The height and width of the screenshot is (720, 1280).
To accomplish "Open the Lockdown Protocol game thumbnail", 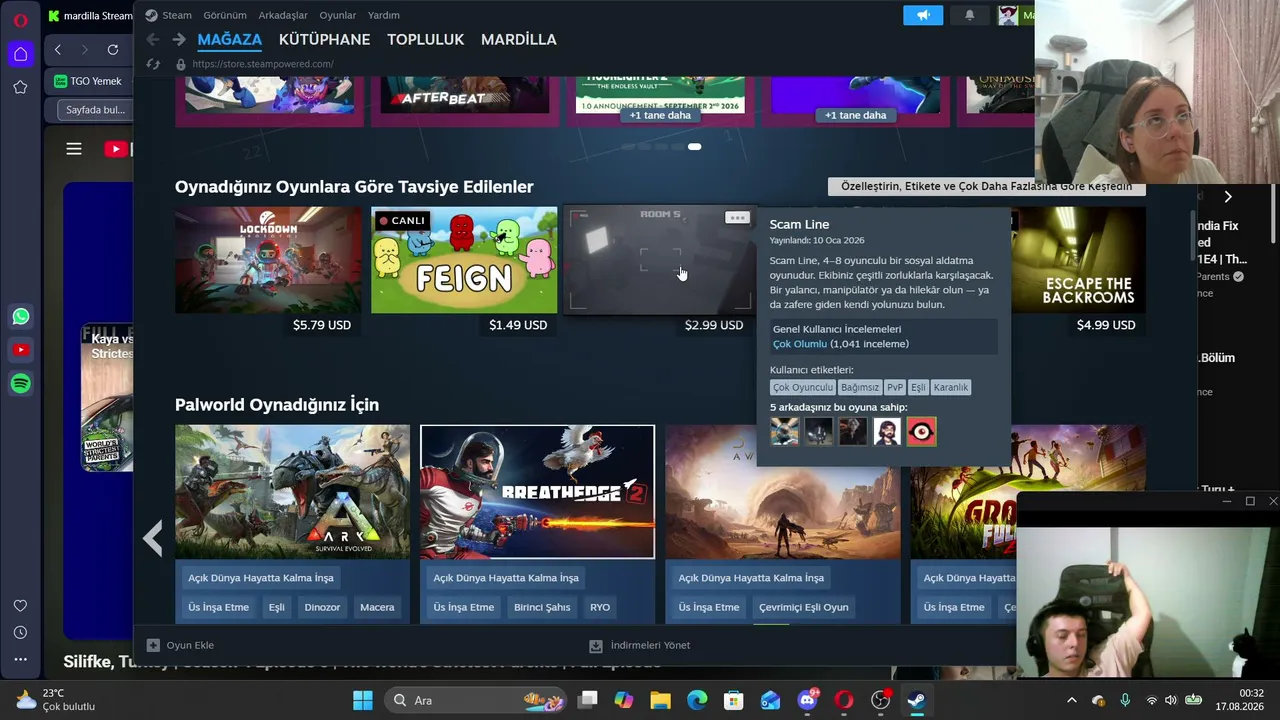I will pyautogui.click(x=268, y=260).
